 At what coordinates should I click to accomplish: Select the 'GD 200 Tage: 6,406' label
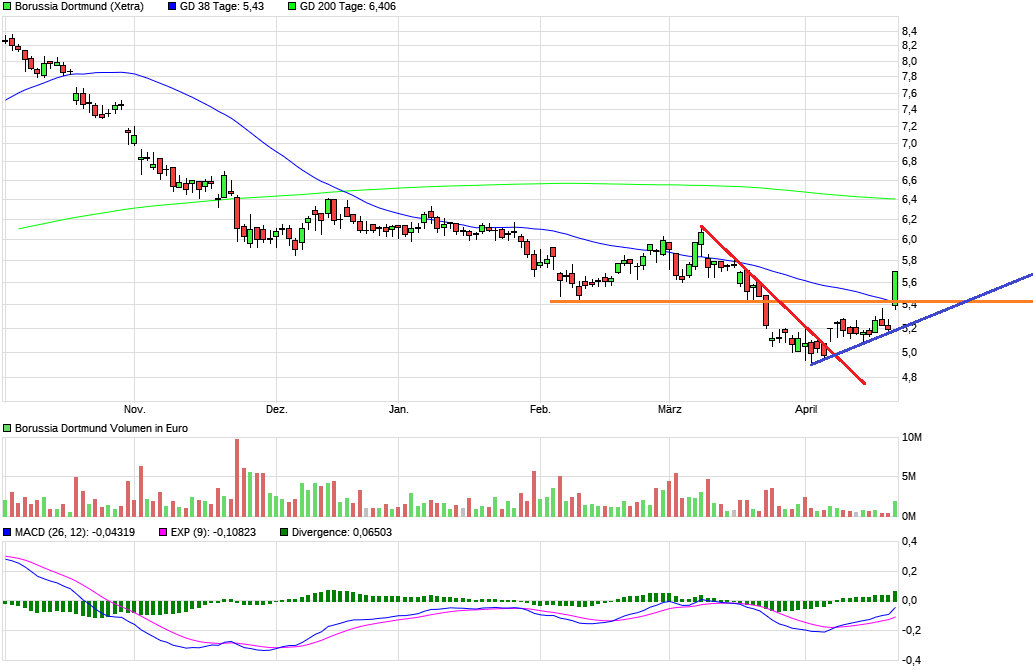[348, 7]
